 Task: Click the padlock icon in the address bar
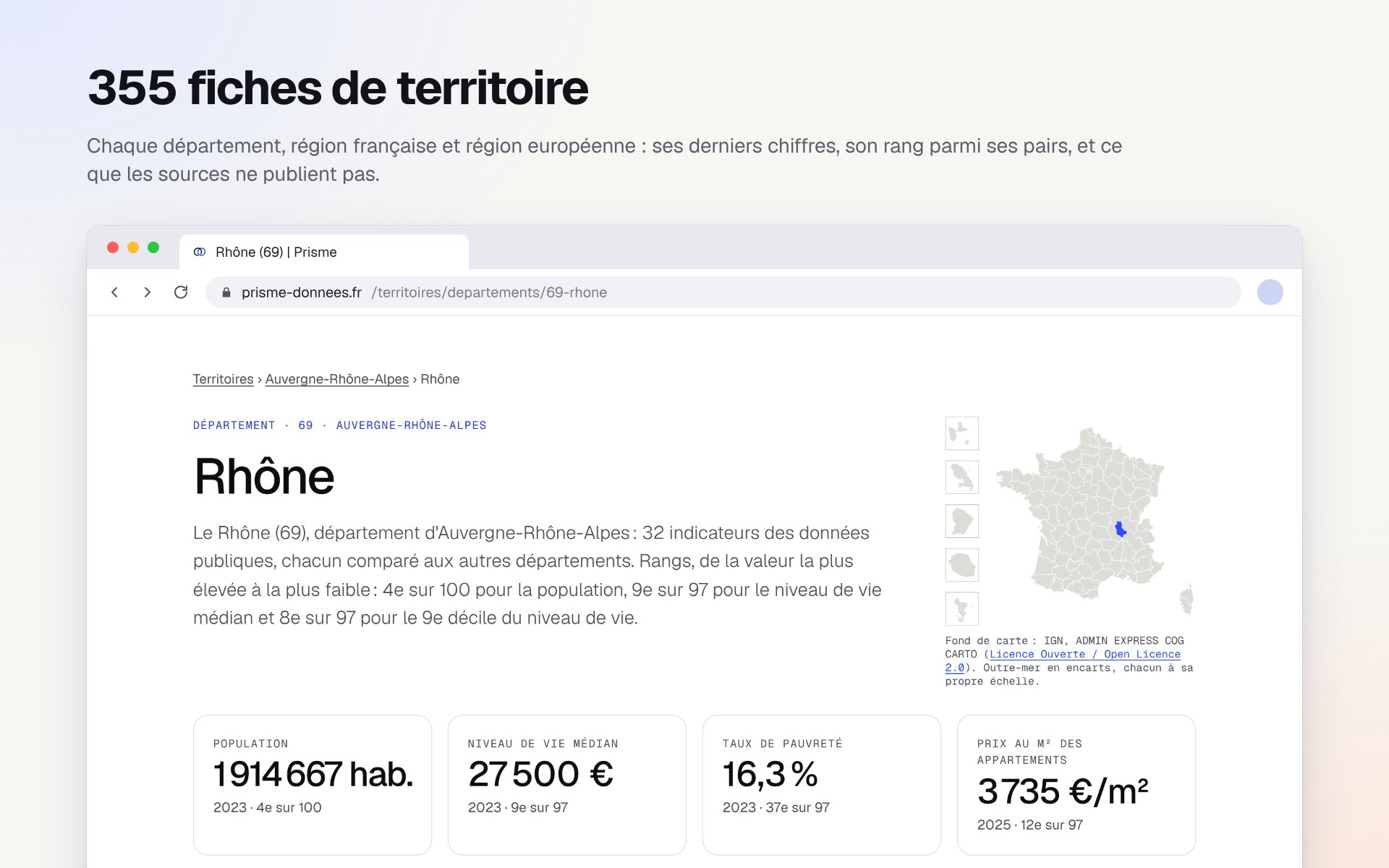(x=226, y=292)
